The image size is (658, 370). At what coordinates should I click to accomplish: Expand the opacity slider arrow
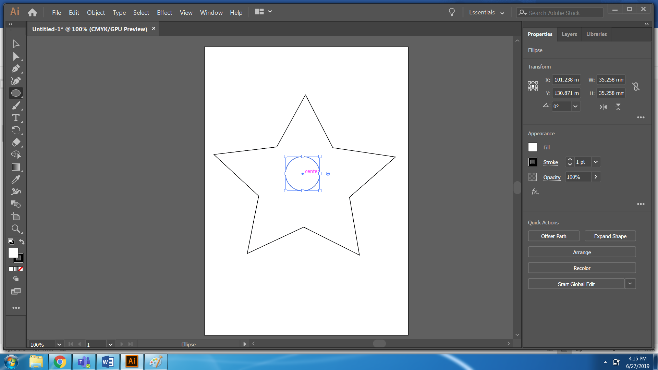(x=596, y=177)
